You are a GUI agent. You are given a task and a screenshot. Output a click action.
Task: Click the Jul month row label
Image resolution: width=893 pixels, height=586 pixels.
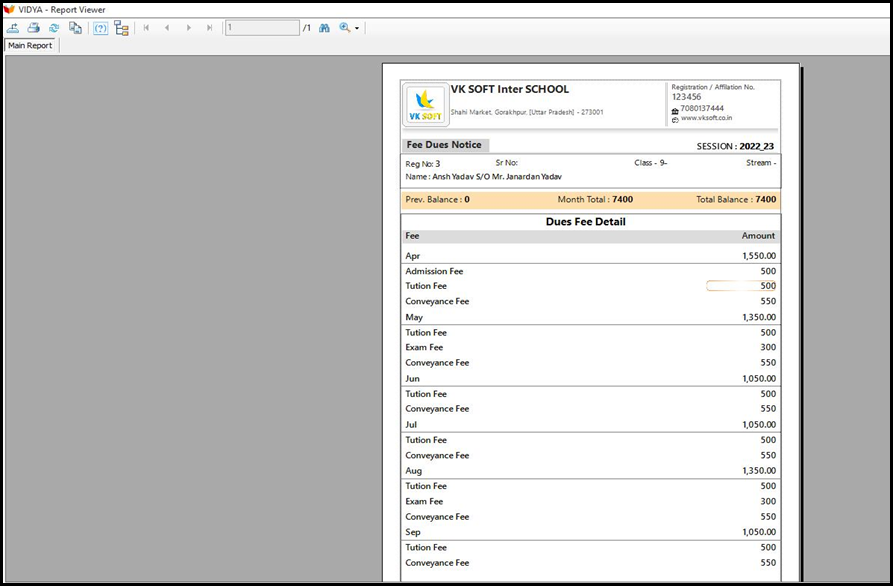(411, 425)
